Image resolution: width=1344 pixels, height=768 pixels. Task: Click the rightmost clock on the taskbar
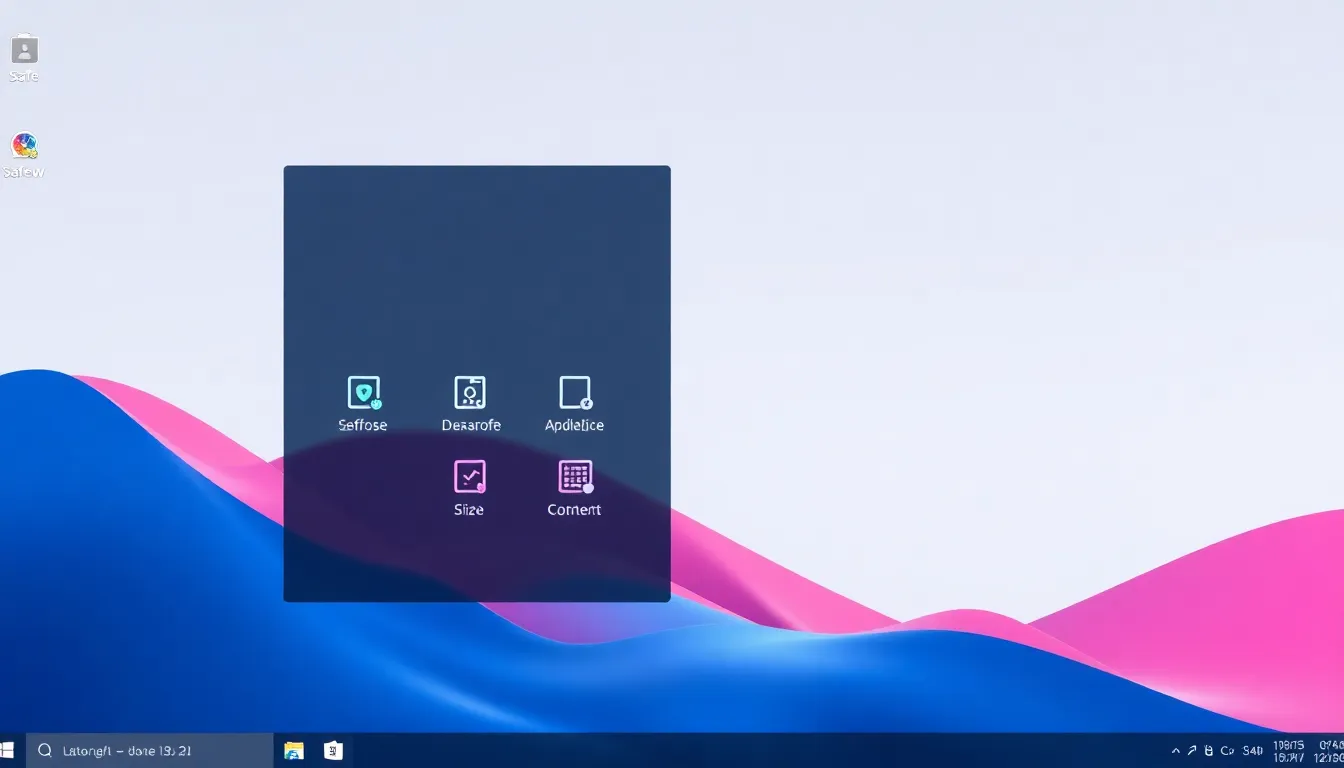pos(1331,750)
